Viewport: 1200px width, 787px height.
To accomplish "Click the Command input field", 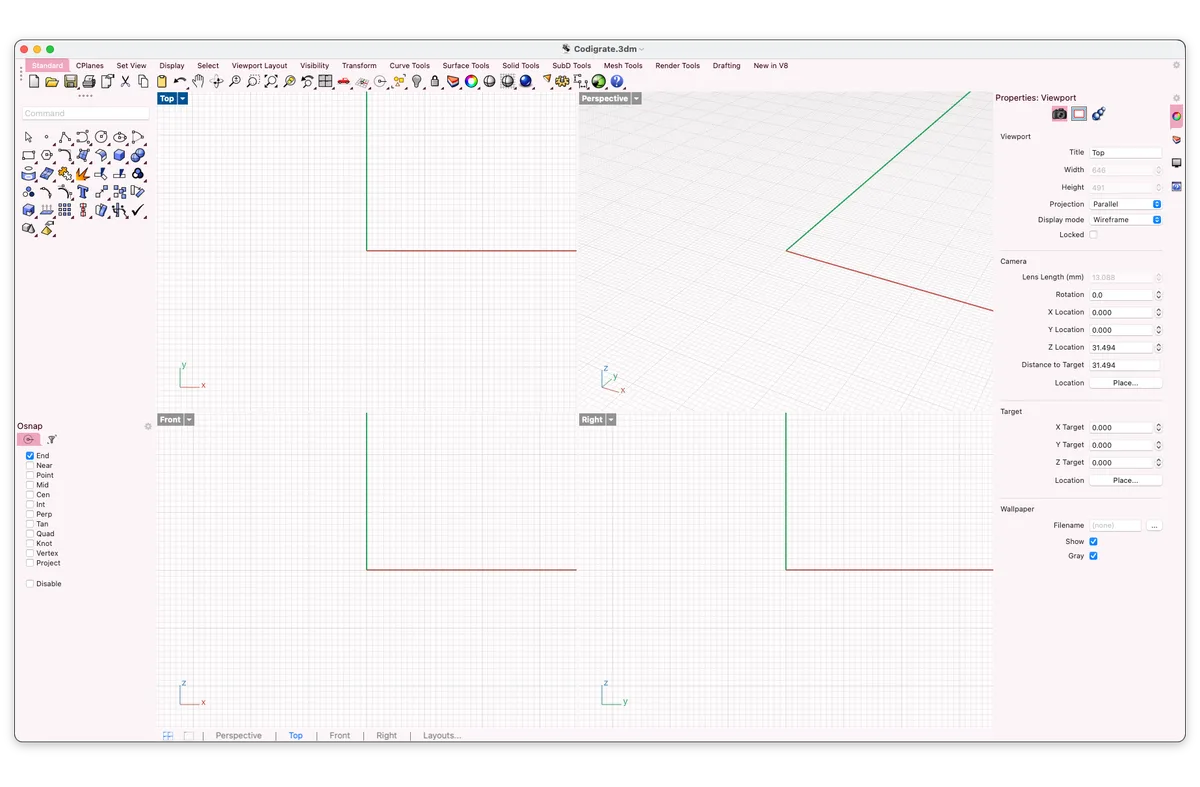I will click(x=86, y=114).
